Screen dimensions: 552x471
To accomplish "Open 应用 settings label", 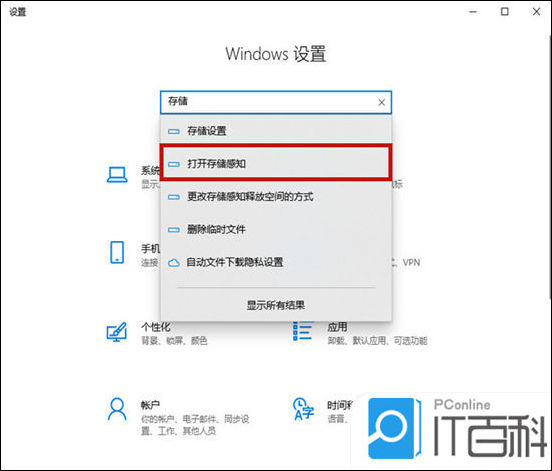I will point(337,327).
